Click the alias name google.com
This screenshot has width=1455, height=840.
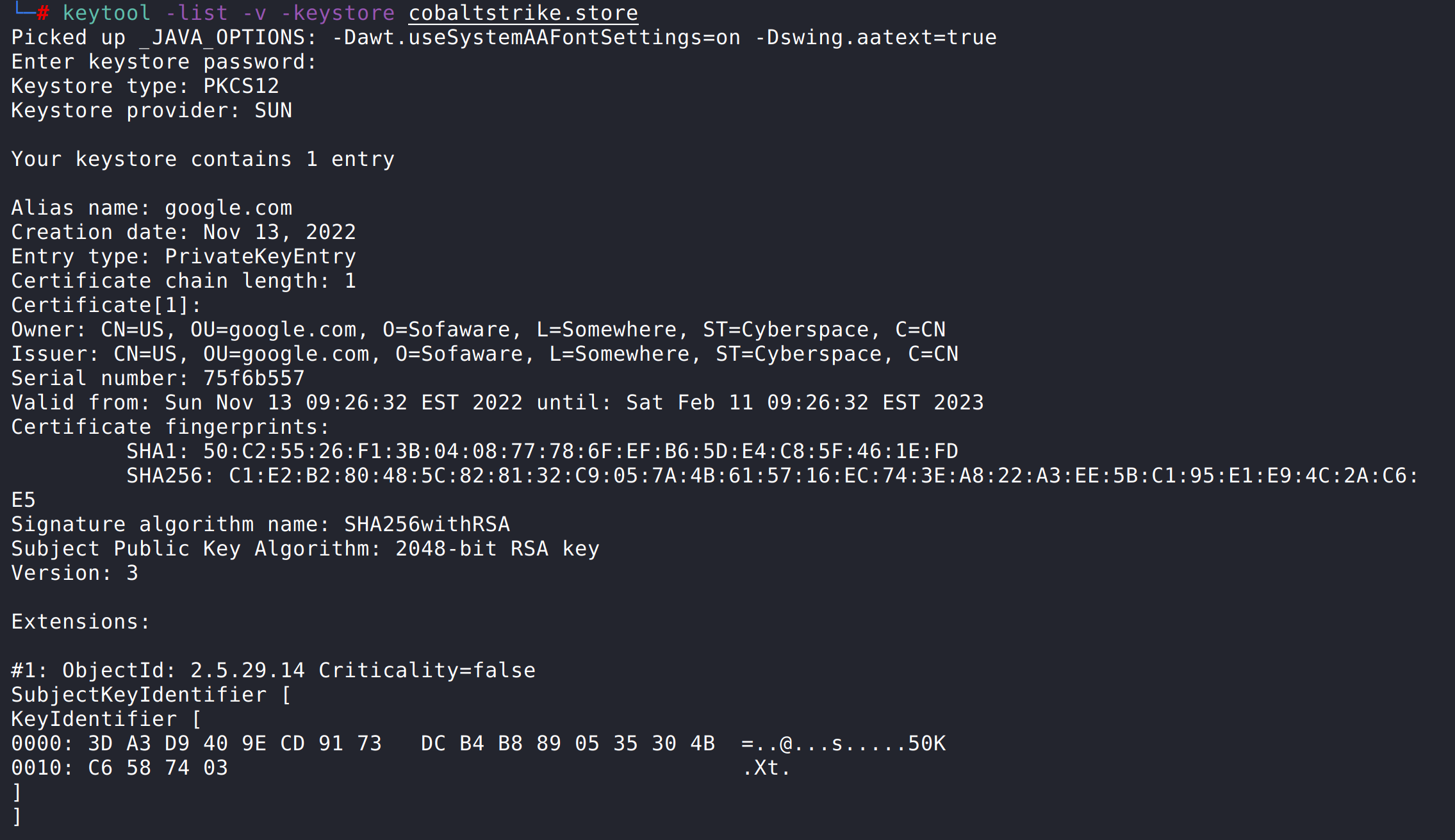[229, 208]
